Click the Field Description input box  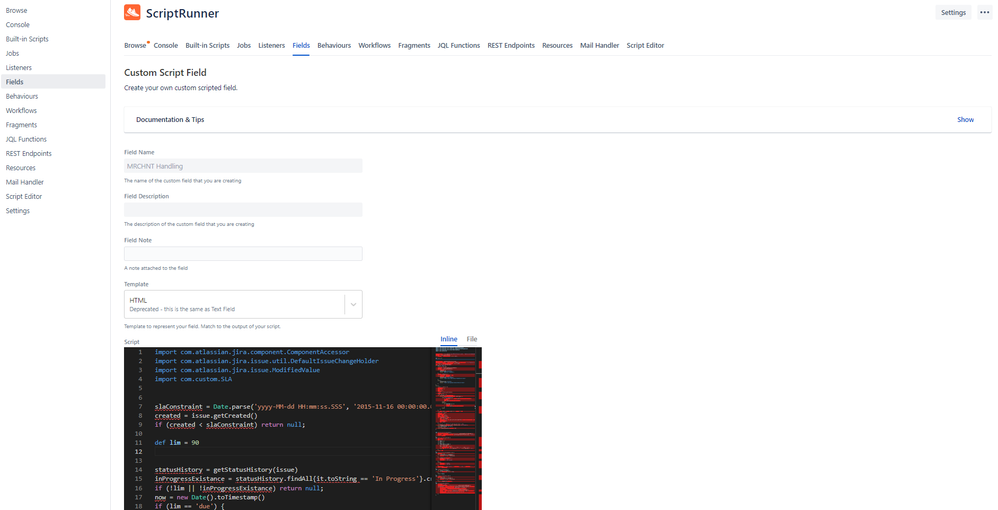click(243, 210)
